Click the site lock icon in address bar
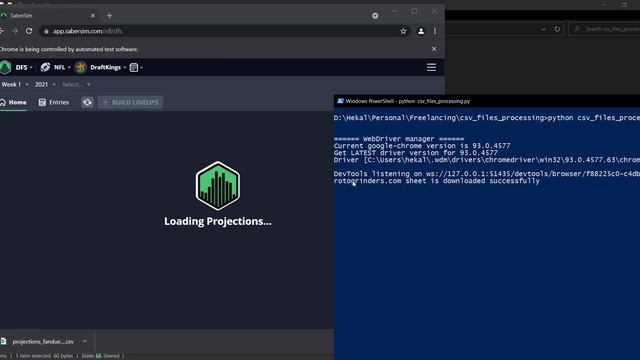The height and width of the screenshot is (360, 640). (46, 31)
